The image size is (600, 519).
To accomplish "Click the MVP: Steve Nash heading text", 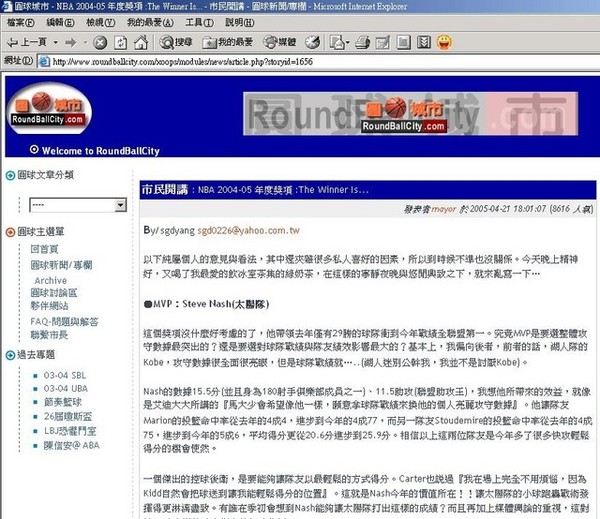I will (x=207, y=304).
